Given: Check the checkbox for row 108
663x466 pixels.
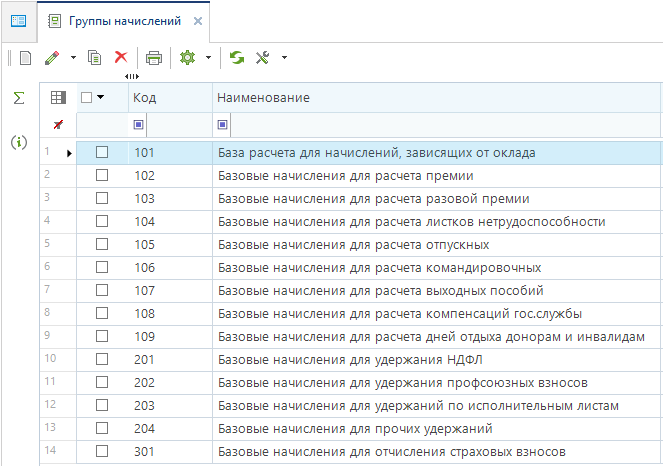Looking at the screenshot, I should pyautogui.click(x=102, y=313).
